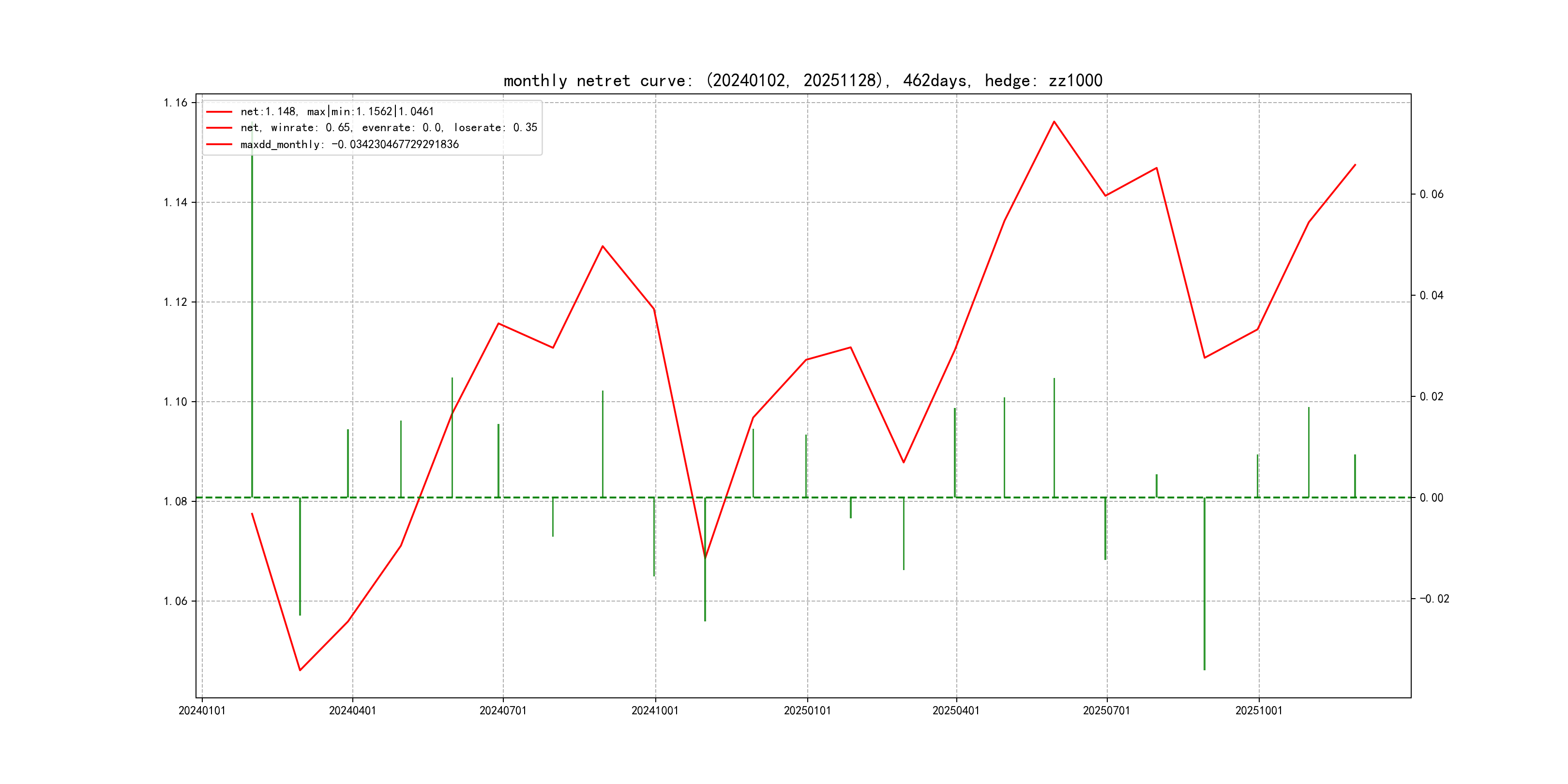Click the 20250701 x-axis label
The image size is (1568, 784).
pos(1106,710)
